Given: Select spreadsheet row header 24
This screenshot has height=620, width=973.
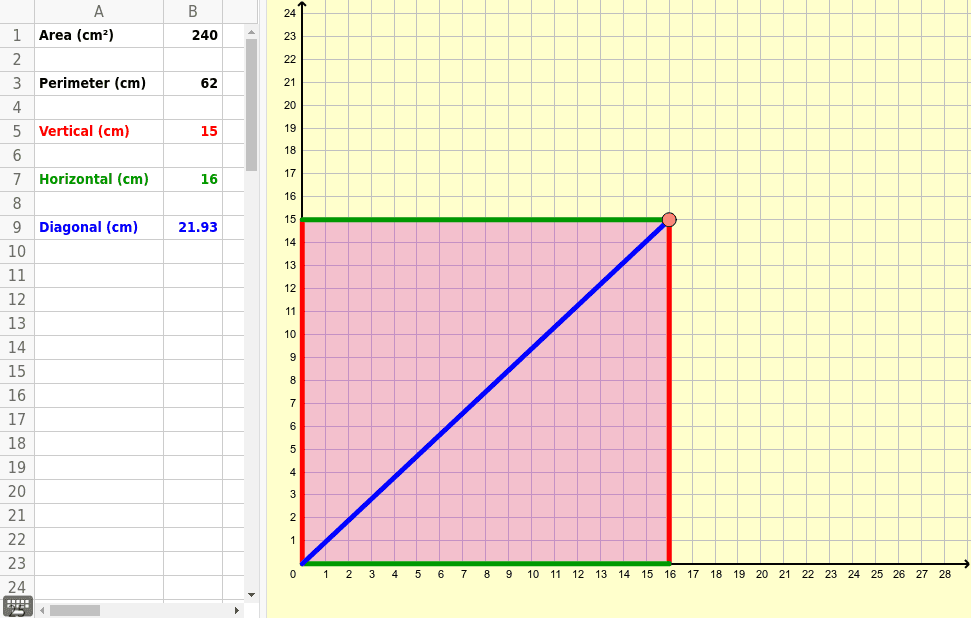Looking at the screenshot, I should (x=17, y=587).
